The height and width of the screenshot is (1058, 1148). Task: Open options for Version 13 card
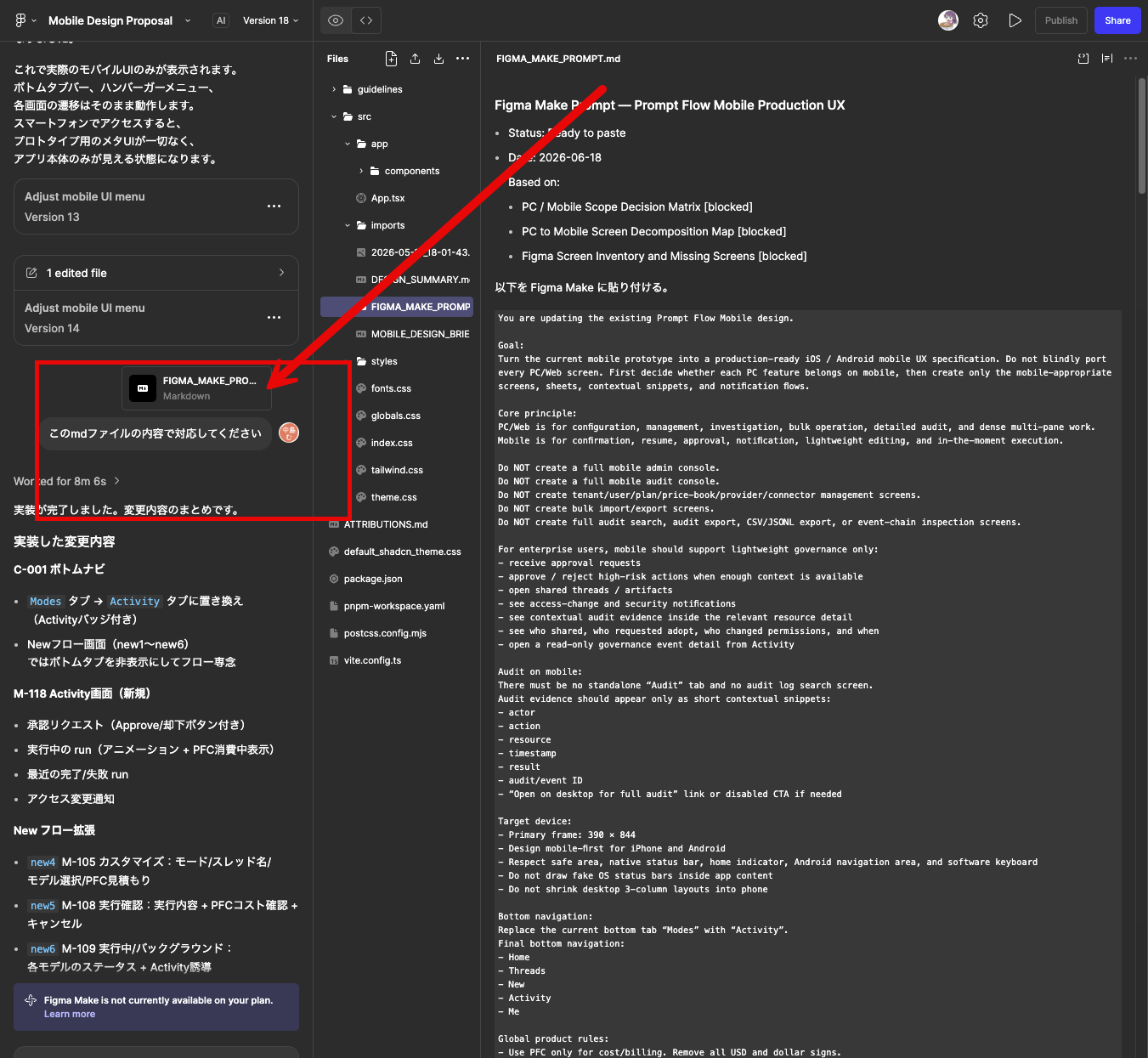pos(274,207)
